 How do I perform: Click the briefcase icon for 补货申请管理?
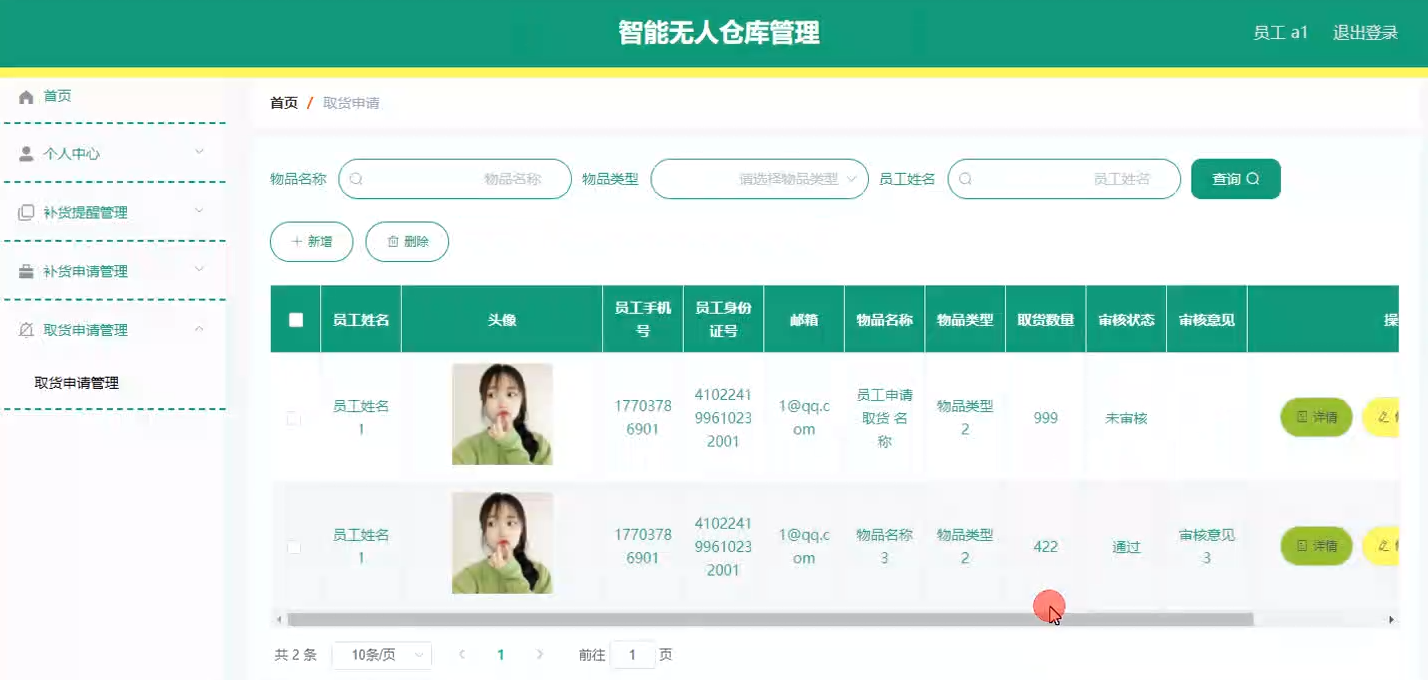coord(24,270)
